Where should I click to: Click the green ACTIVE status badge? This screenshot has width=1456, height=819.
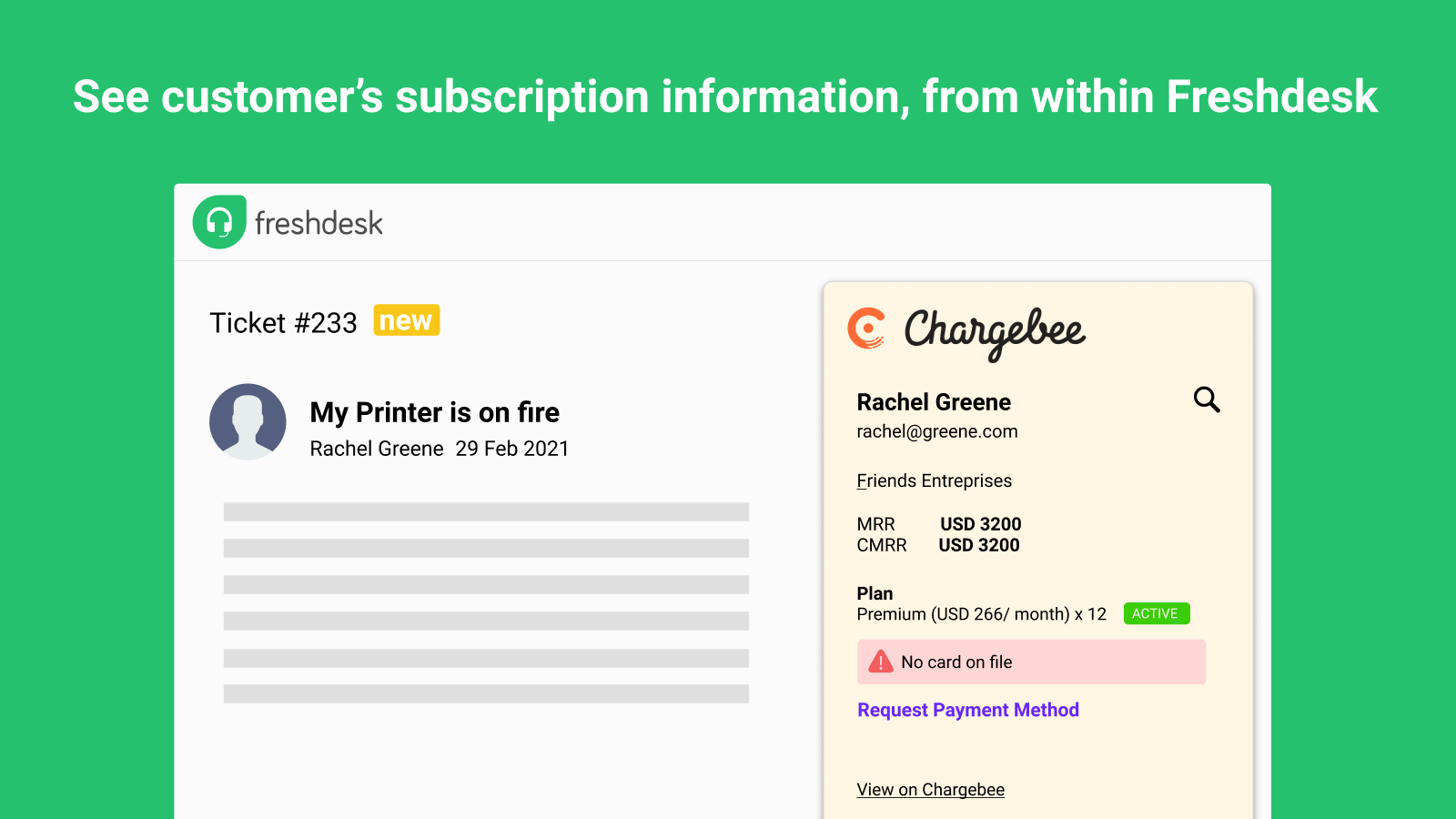(x=1156, y=613)
